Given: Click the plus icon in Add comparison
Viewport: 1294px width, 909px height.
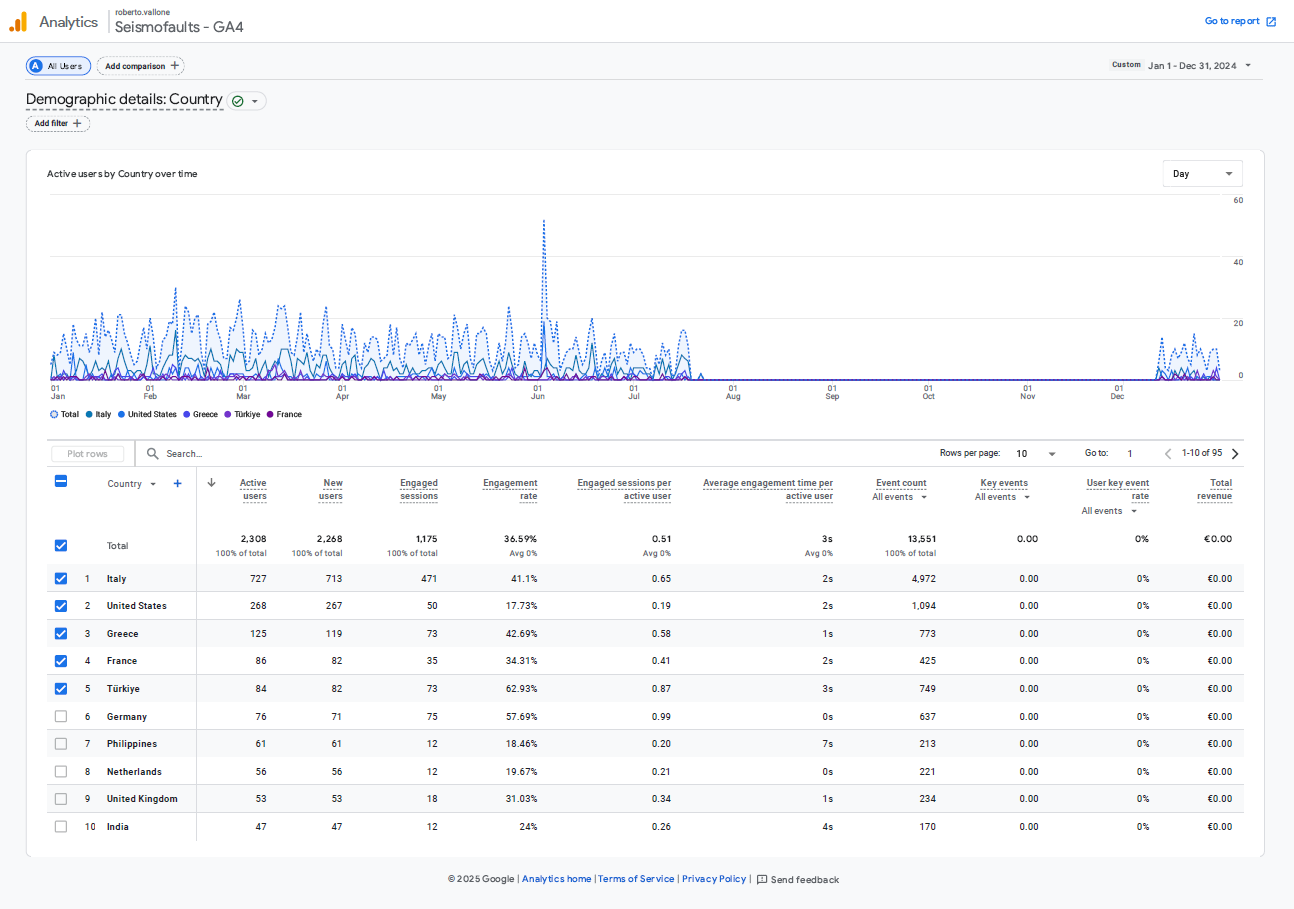Looking at the screenshot, I should coord(175,66).
